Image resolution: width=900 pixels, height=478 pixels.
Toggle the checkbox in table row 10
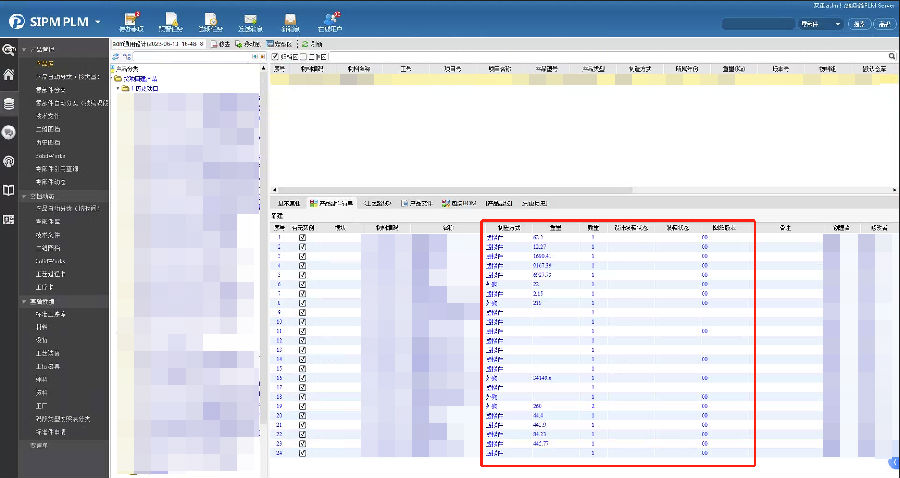pos(303,323)
